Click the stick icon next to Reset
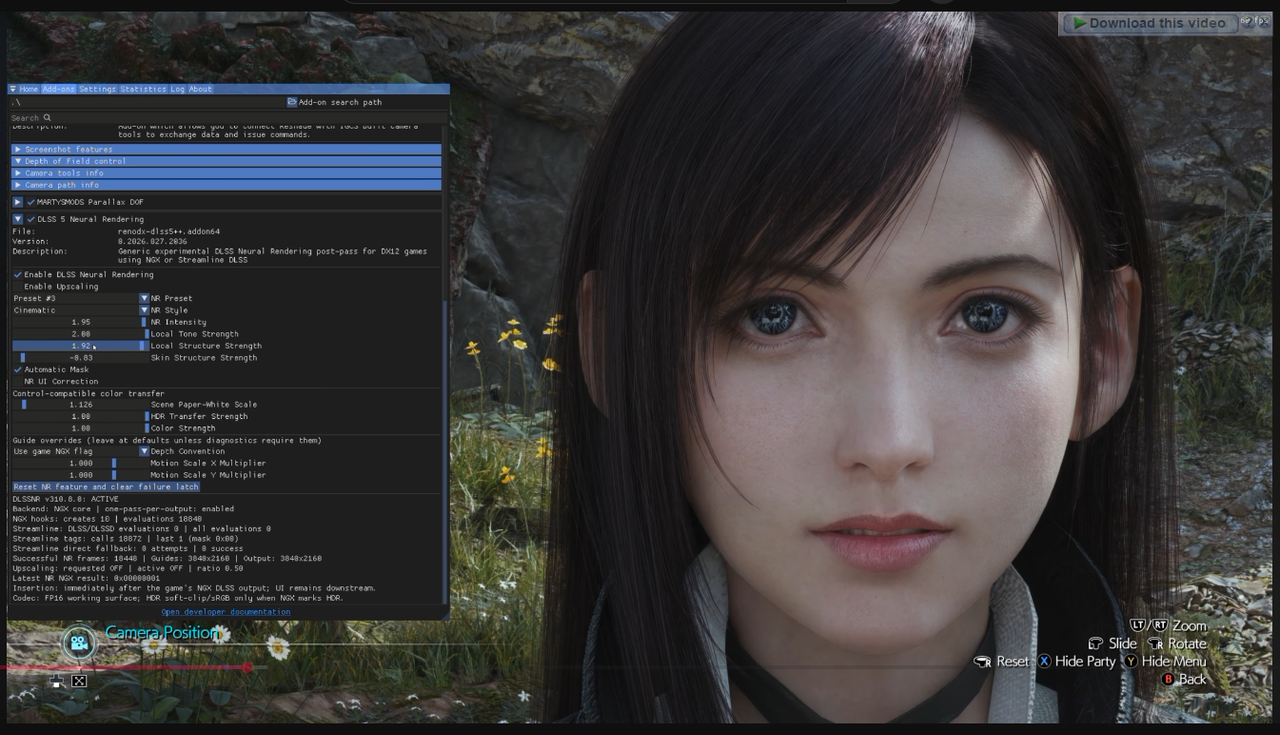 tap(982, 661)
